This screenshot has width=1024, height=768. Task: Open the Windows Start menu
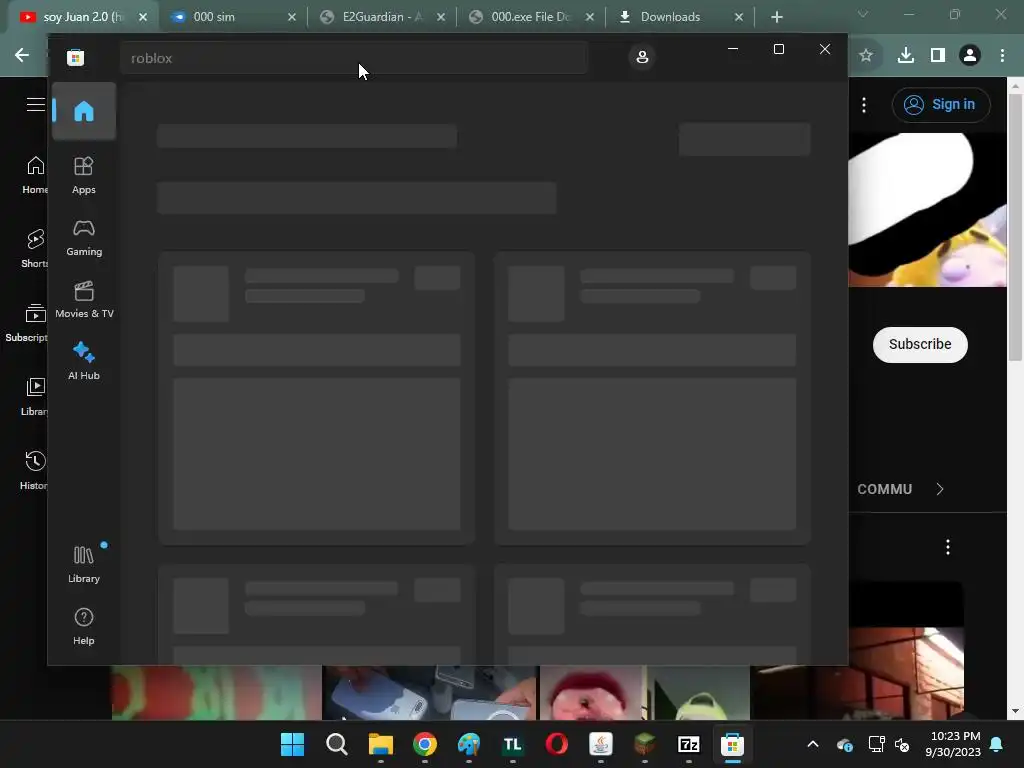pos(293,744)
